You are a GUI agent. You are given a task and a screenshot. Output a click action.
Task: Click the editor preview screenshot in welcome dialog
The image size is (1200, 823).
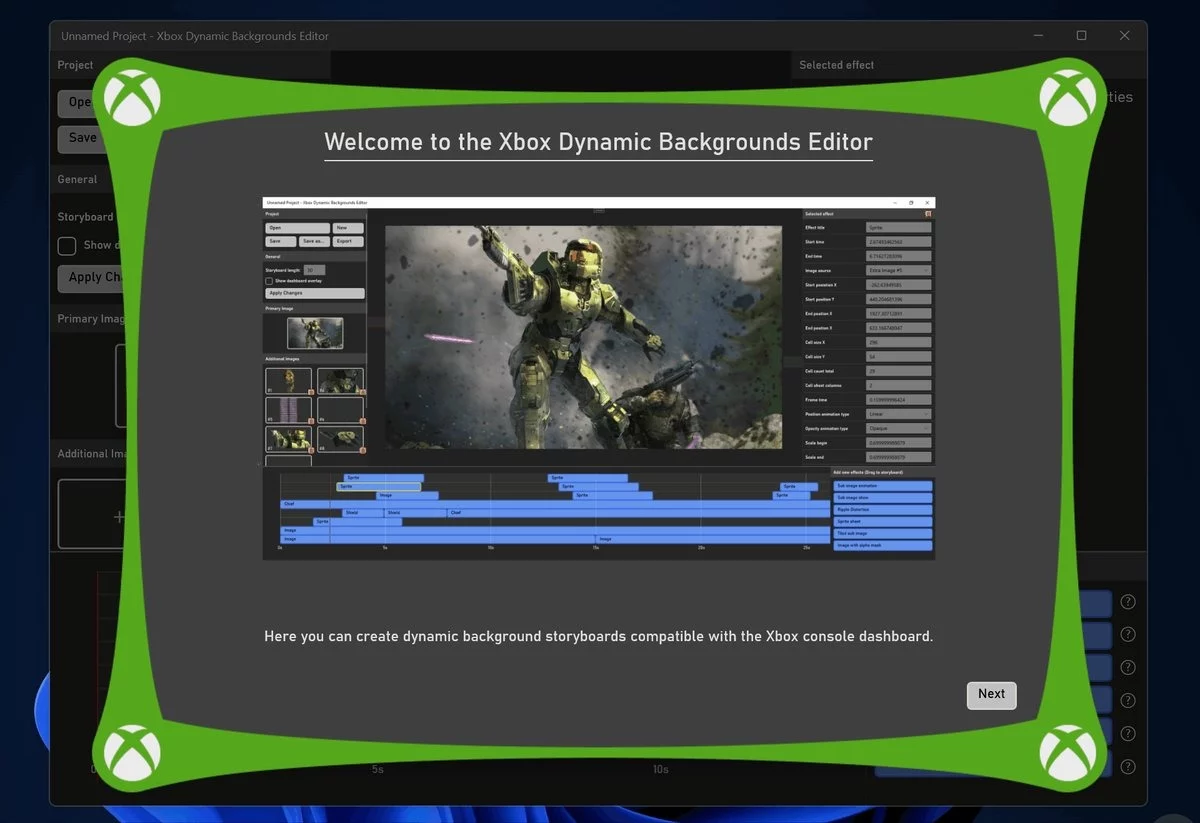click(598, 378)
